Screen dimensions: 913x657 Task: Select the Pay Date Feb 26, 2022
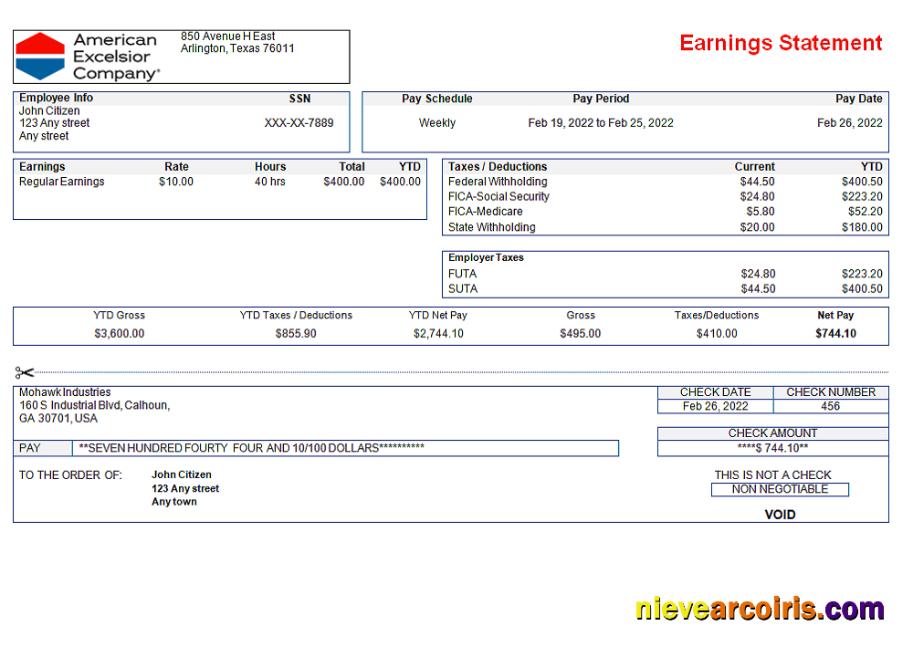(849, 123)
